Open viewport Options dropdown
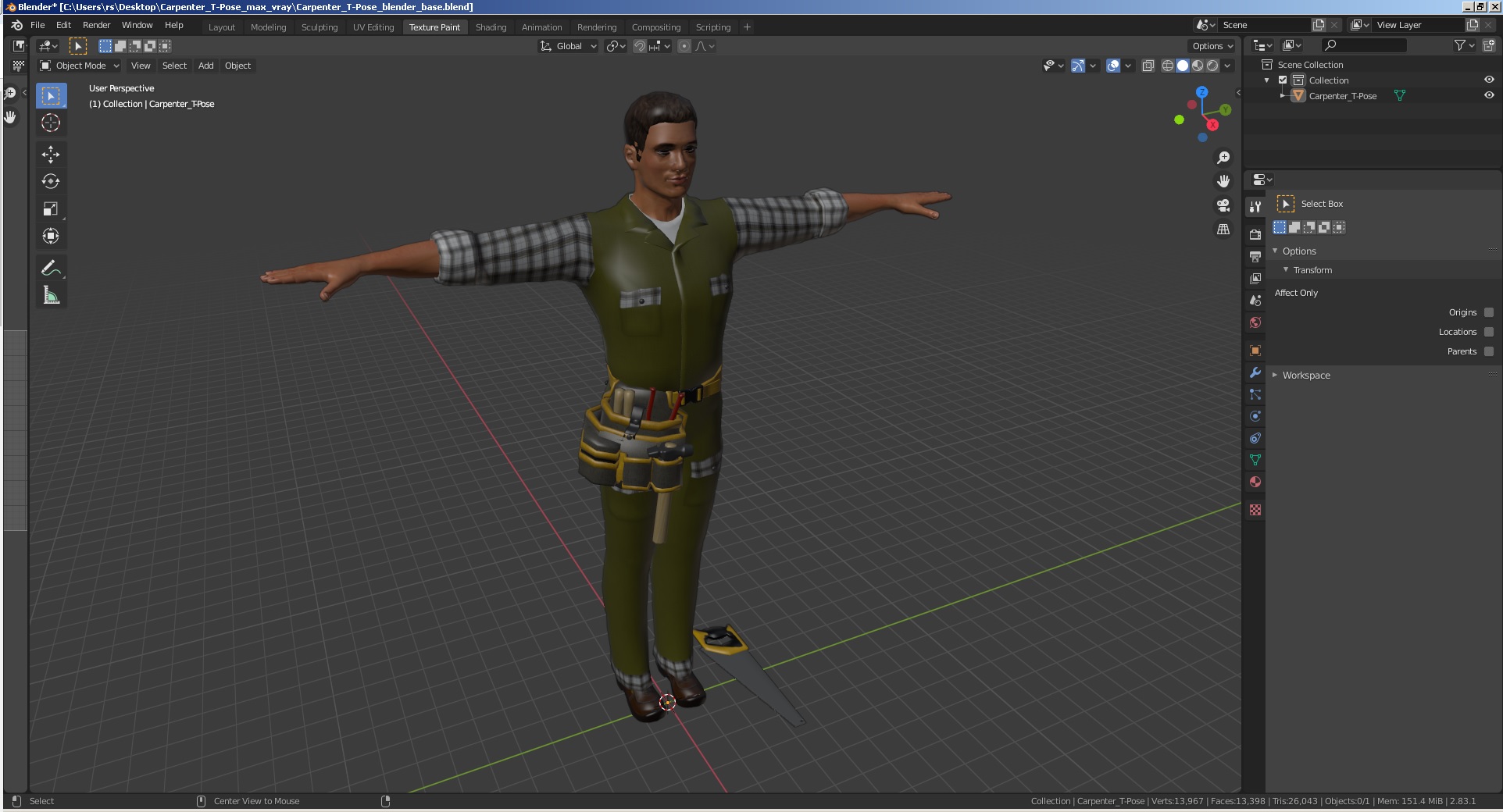Image resolution: width=1503 pixels, height=812 pixels. pyautogui.click(x=1212, y=46)
